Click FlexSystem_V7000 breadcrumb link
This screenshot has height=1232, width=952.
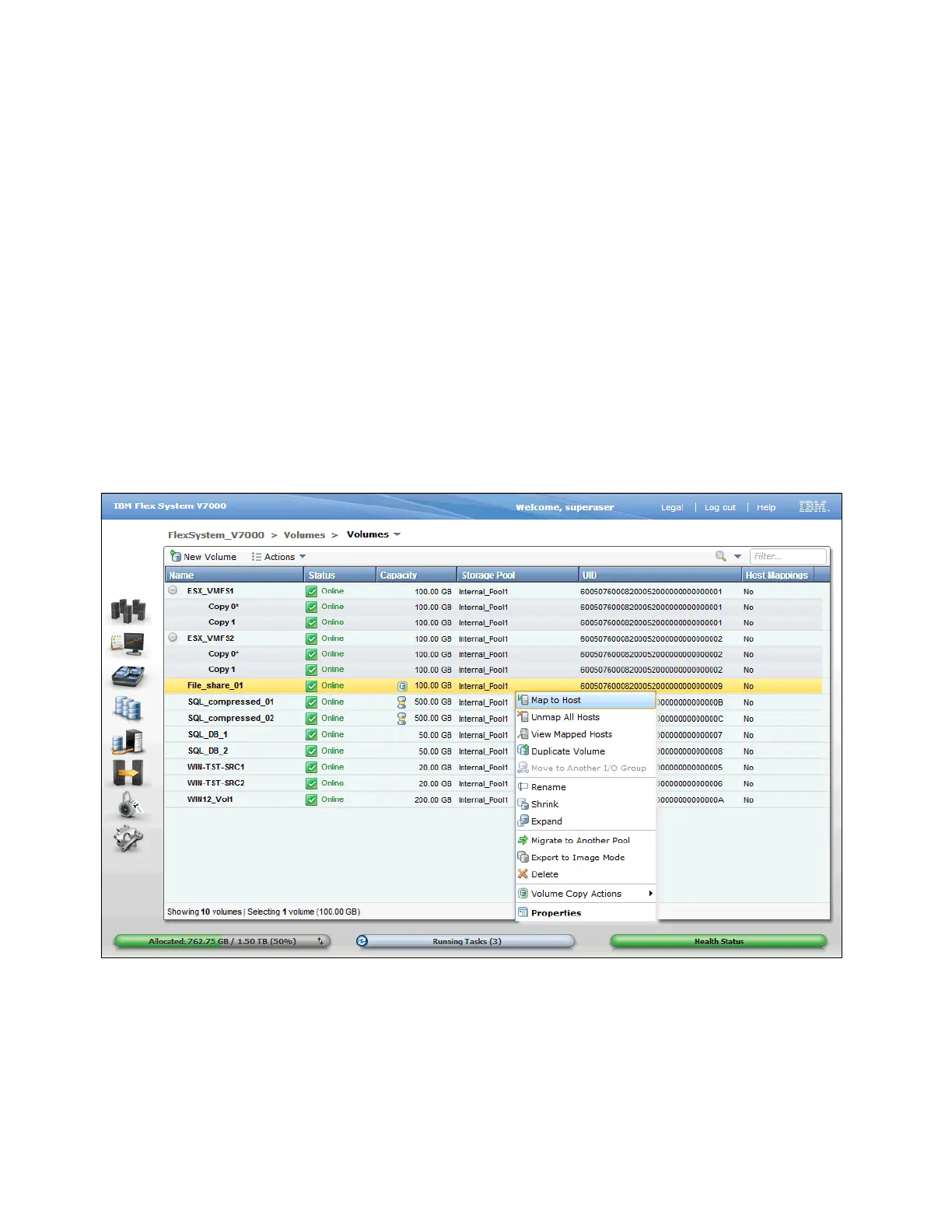tap(216, 535)
